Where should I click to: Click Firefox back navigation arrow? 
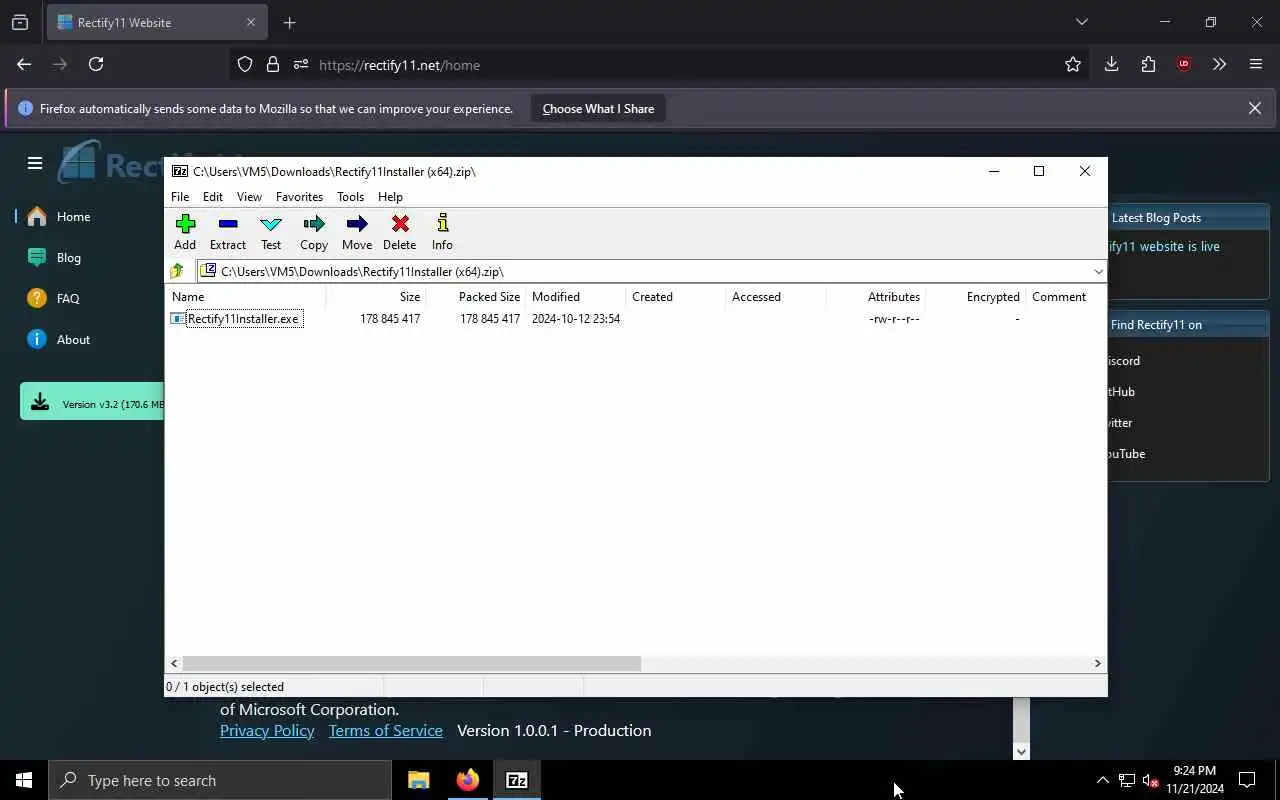click(24, 64)
